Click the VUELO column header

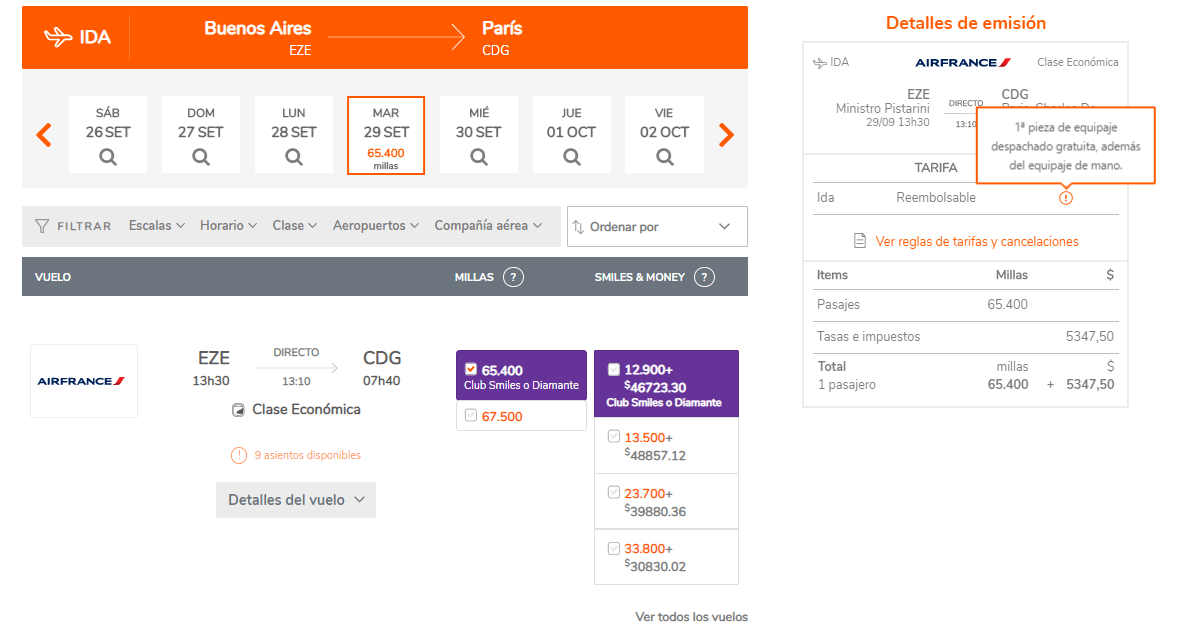click(x=53, y=277)
